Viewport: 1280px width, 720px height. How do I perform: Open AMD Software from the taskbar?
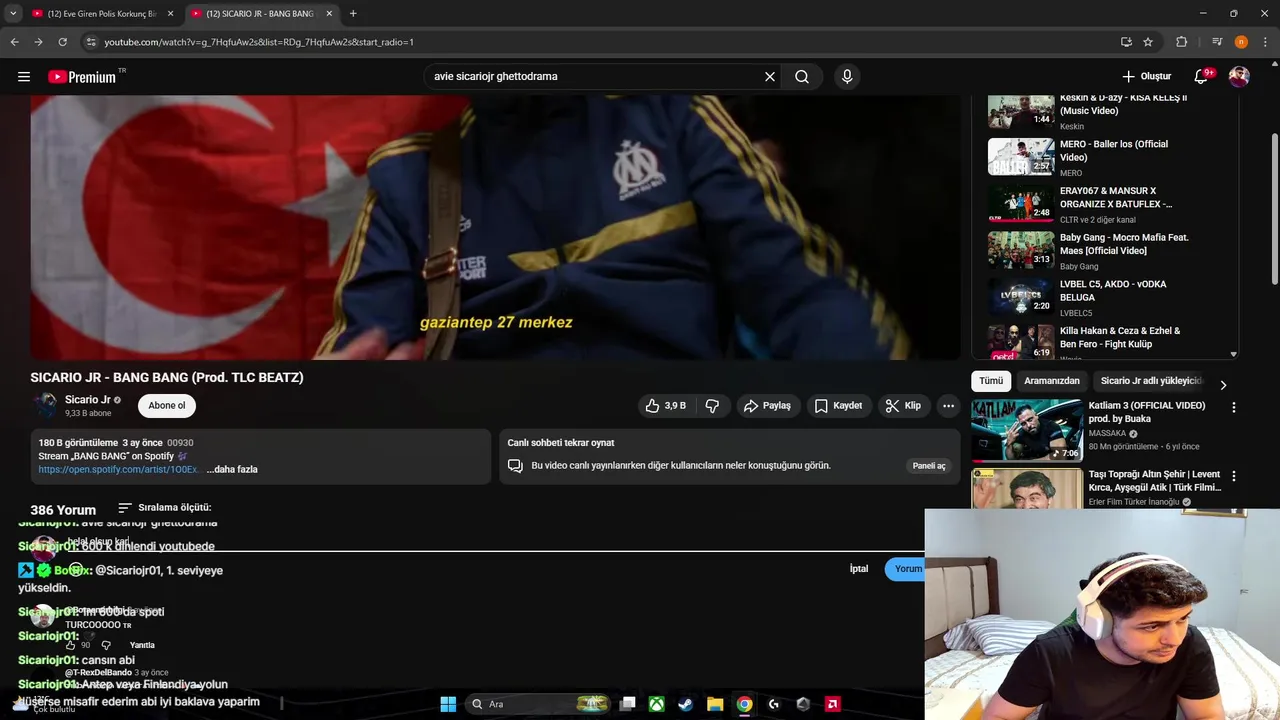832,704
